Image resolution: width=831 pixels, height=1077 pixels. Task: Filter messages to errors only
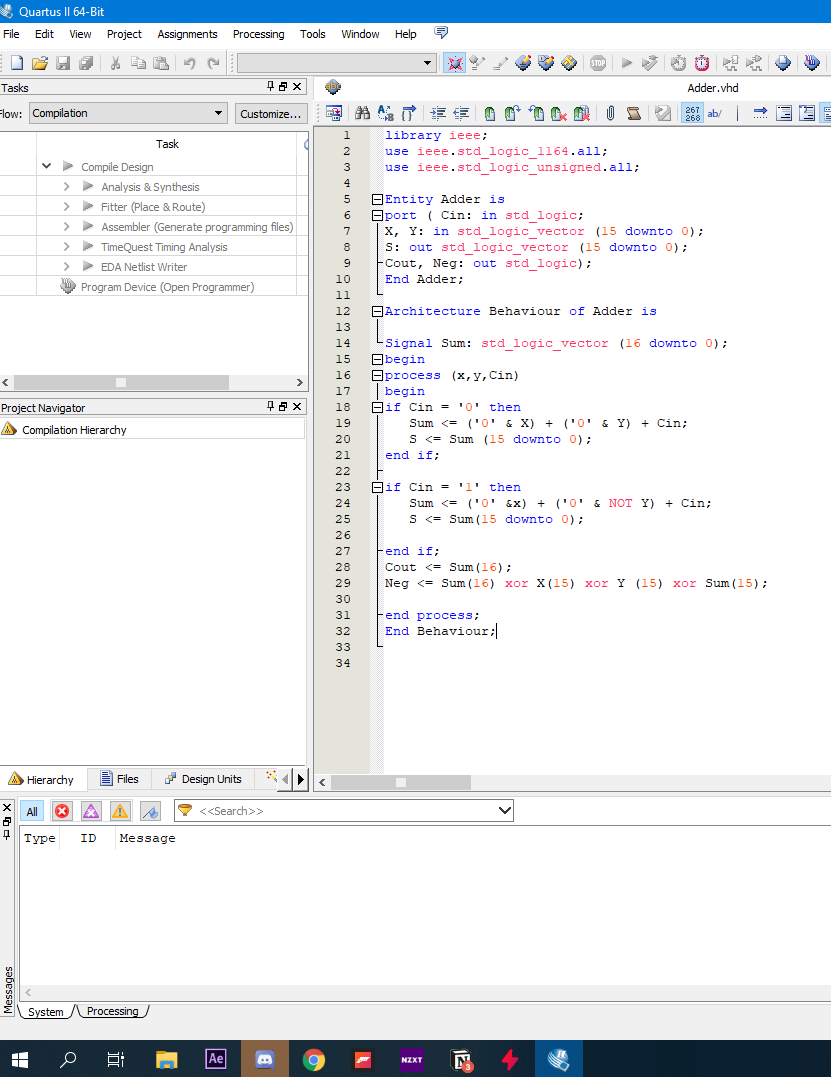click(62, 811)
